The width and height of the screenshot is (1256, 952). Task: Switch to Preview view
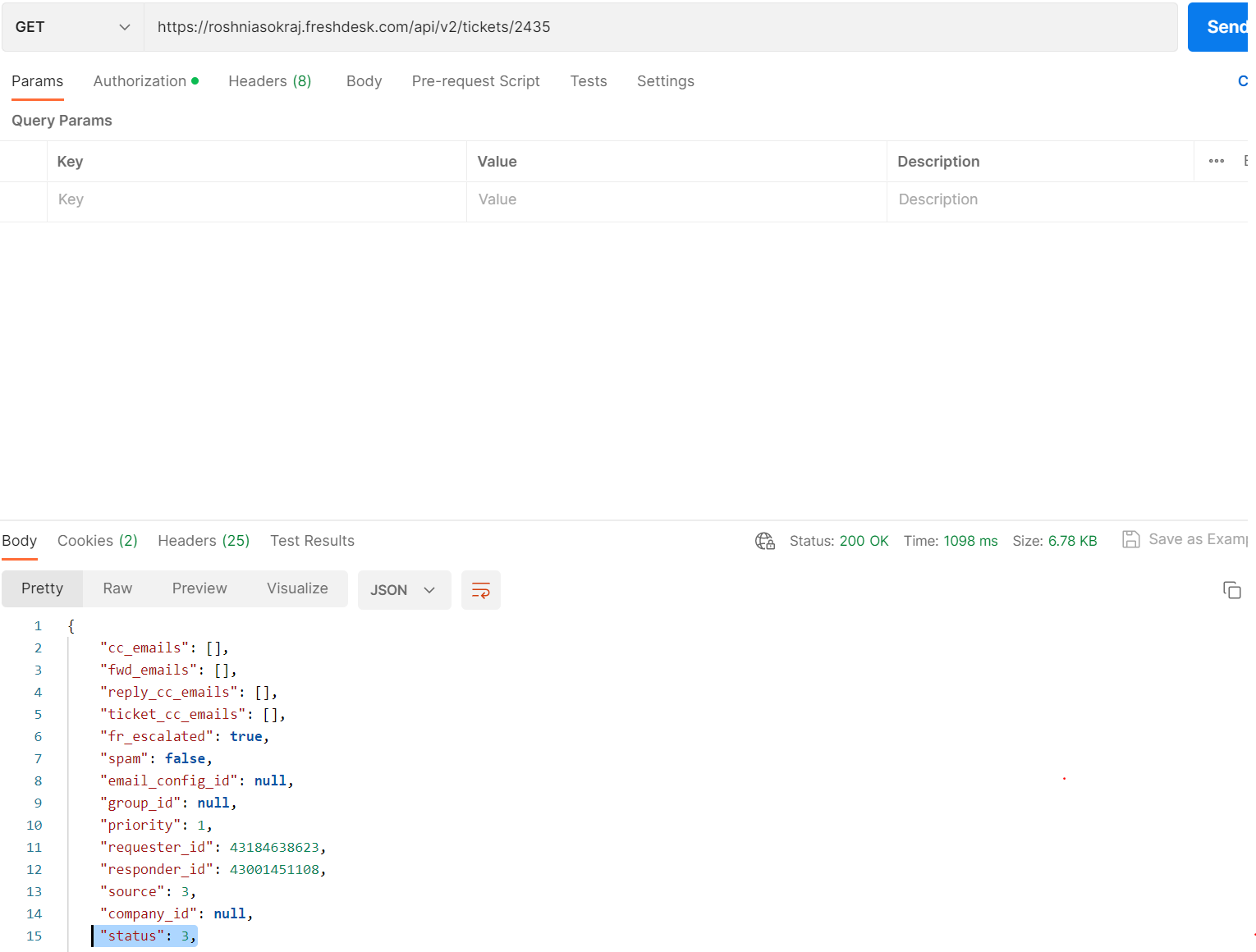click(x=199, y=588)
